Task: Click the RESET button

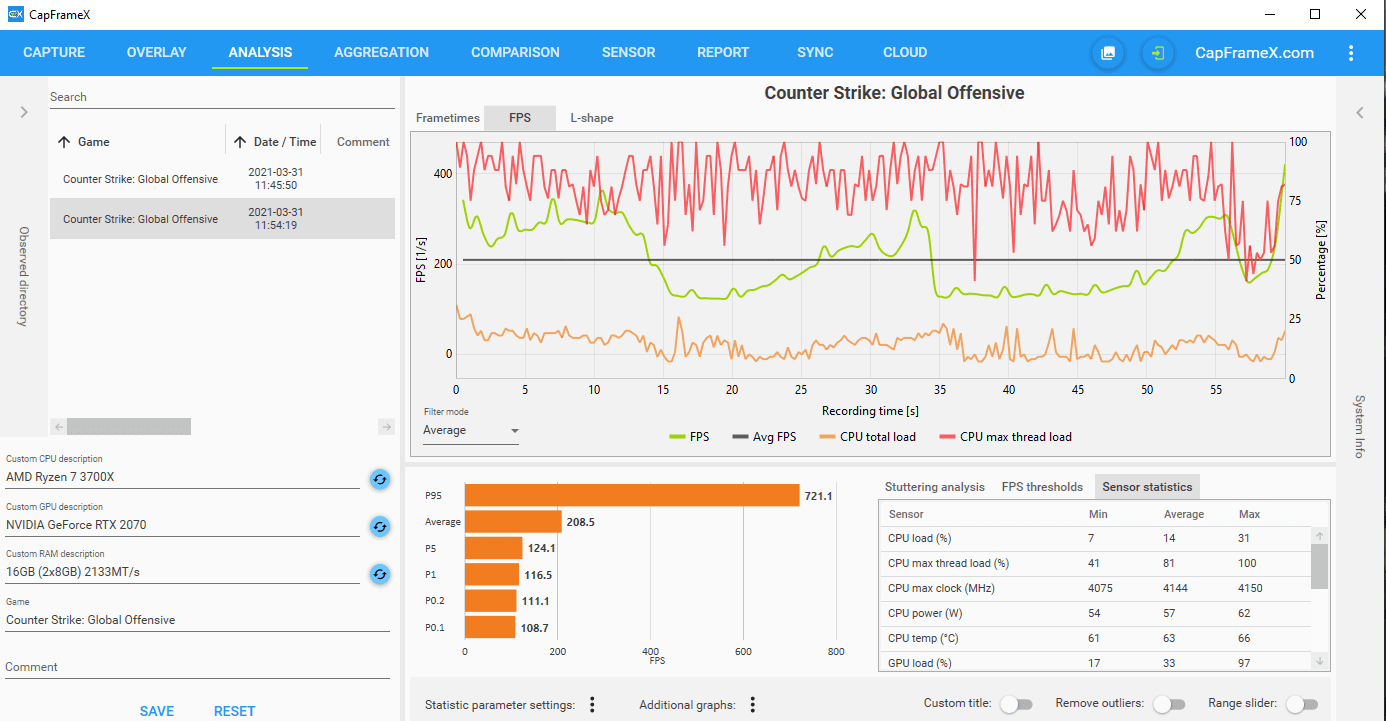Action: coord(234,711)
